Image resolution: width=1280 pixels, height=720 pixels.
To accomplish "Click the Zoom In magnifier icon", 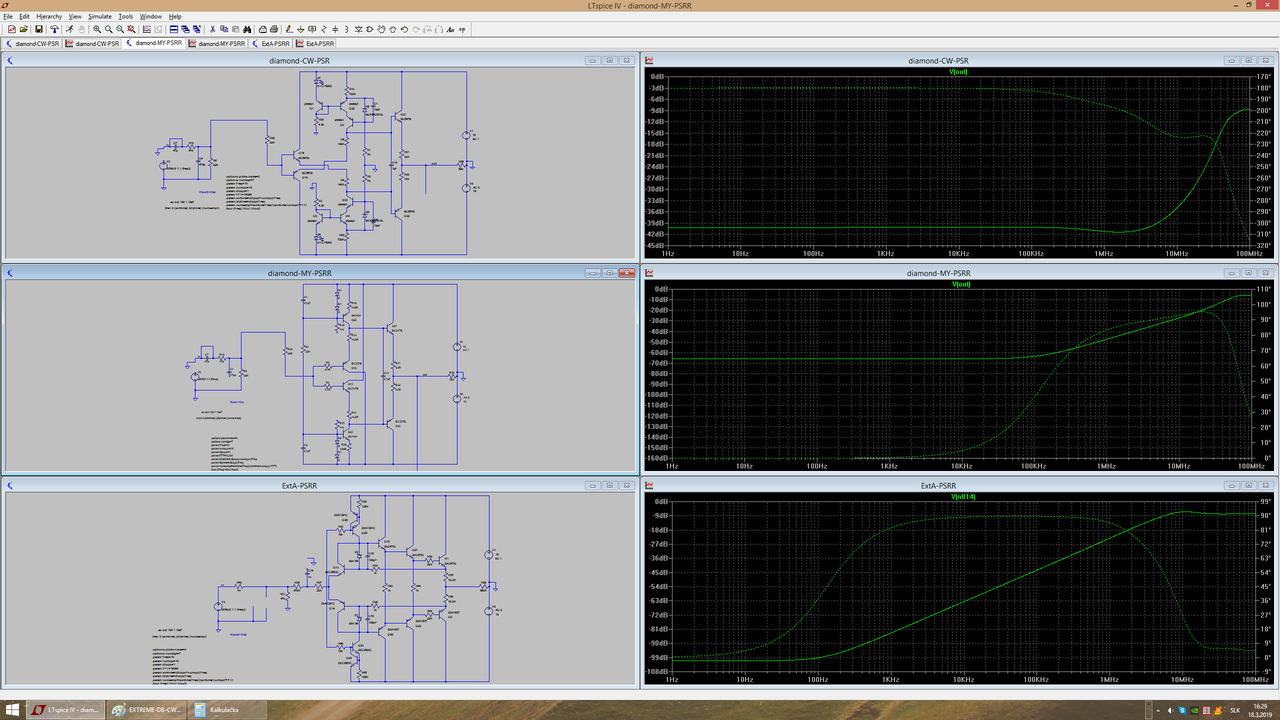I will 97,29.
